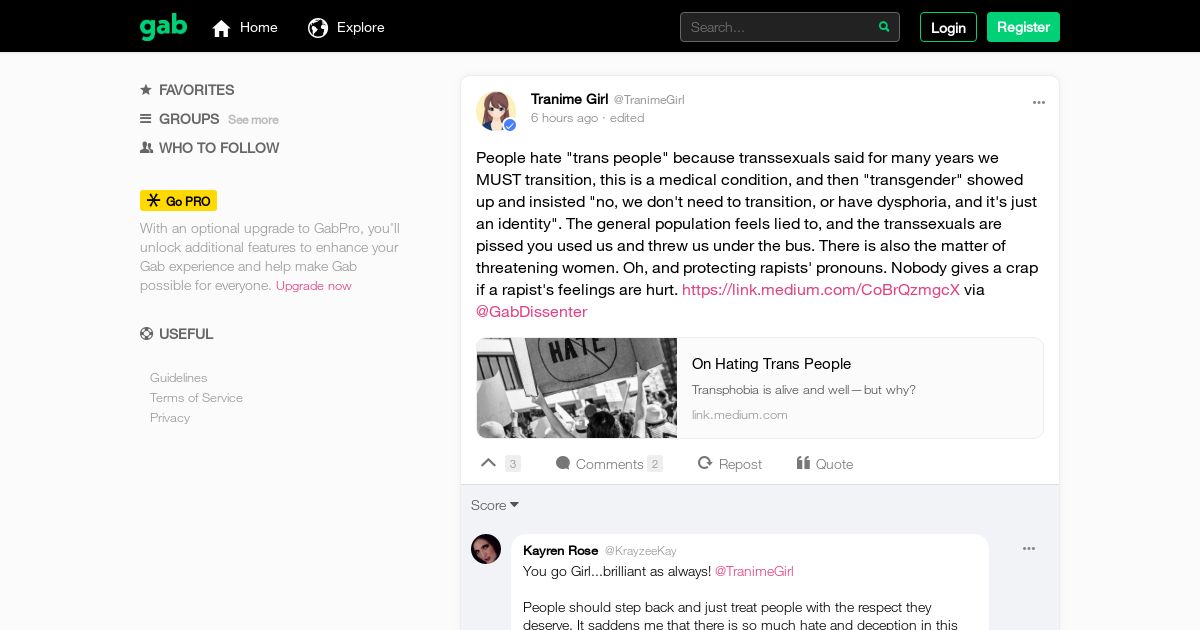This screenshot has height=630, width=1200.
Task: Upvote the Tranime Girl post
Action: click(x=488, y=463)
